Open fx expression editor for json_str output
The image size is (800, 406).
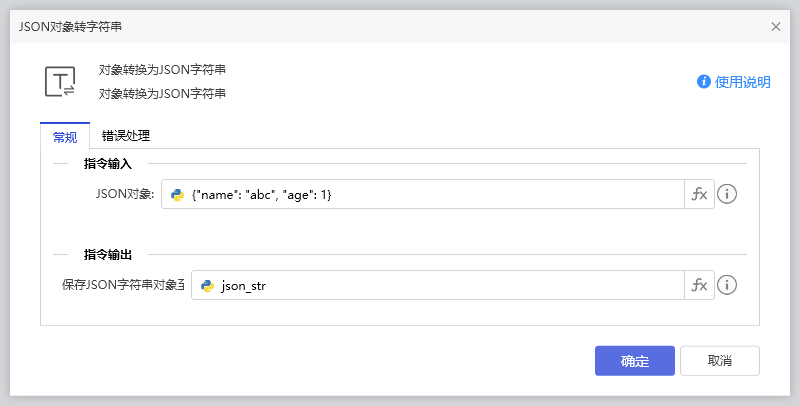click(x=699, y=286)
